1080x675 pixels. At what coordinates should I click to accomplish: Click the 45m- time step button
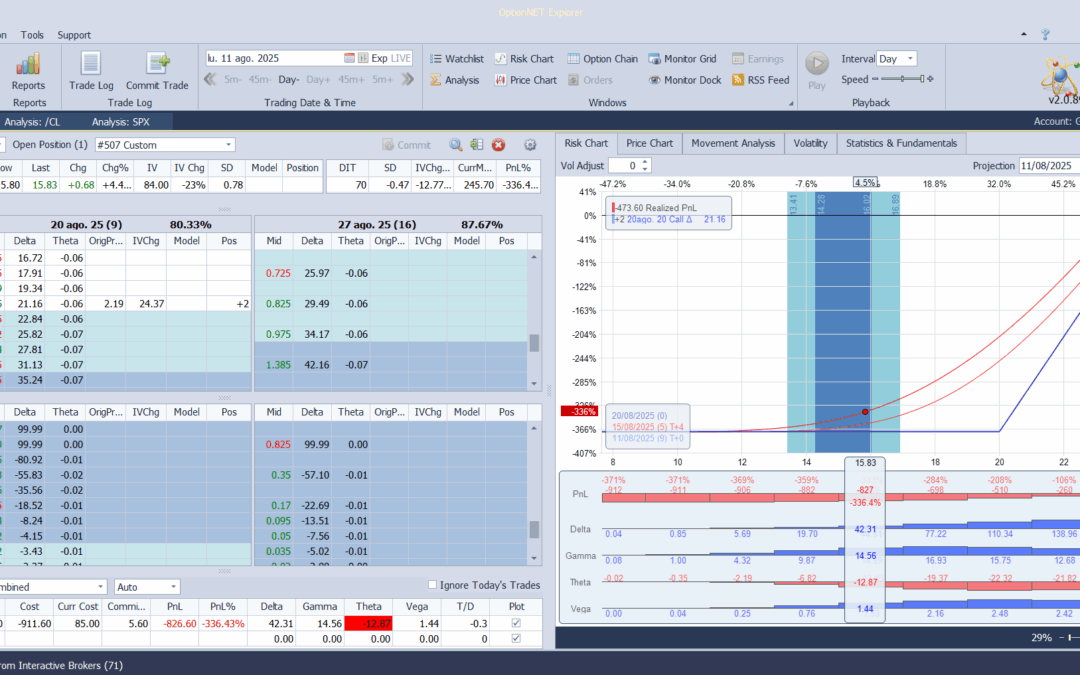point(259,80)
